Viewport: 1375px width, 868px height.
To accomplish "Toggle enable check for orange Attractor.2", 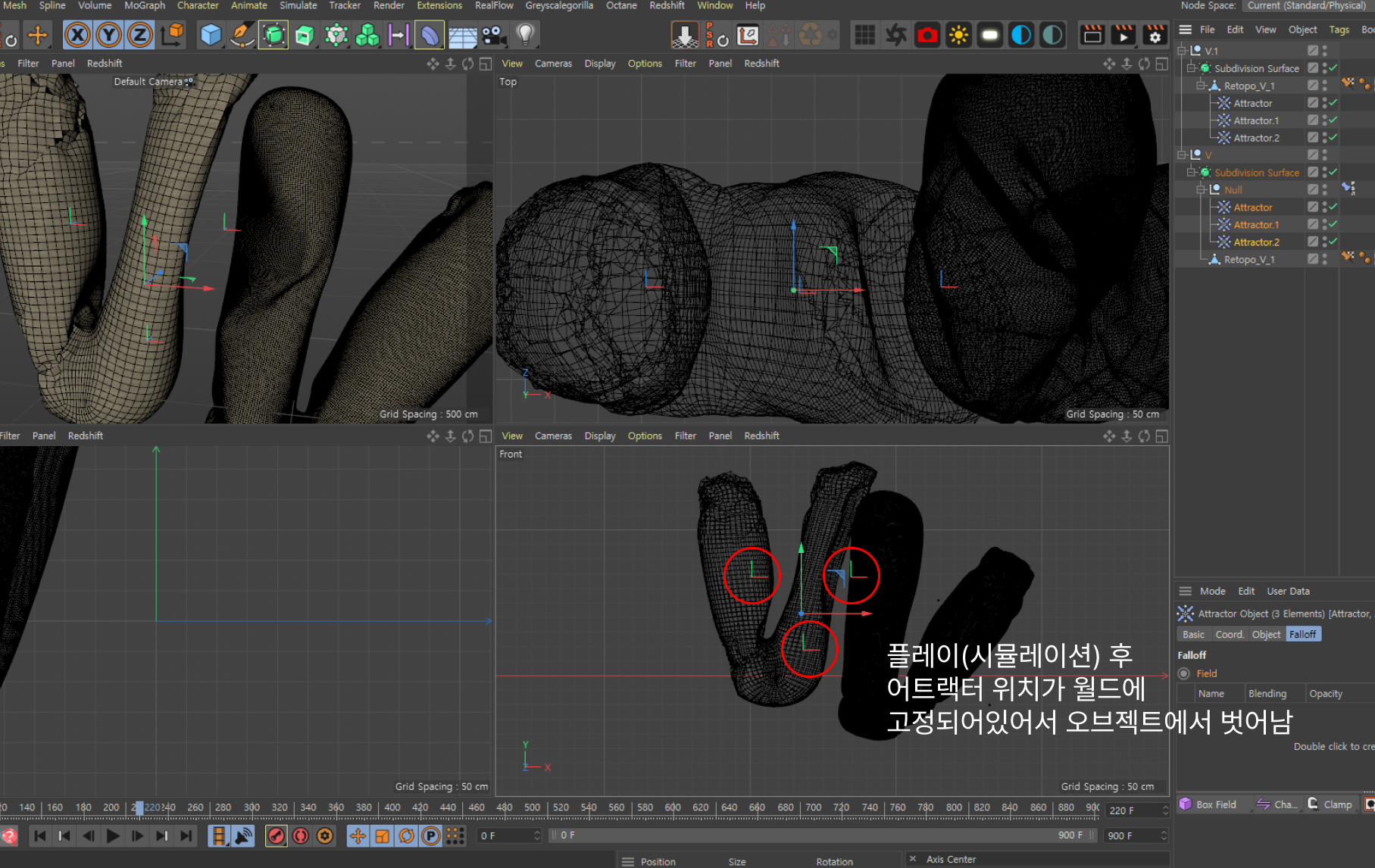I will 1333,242.
